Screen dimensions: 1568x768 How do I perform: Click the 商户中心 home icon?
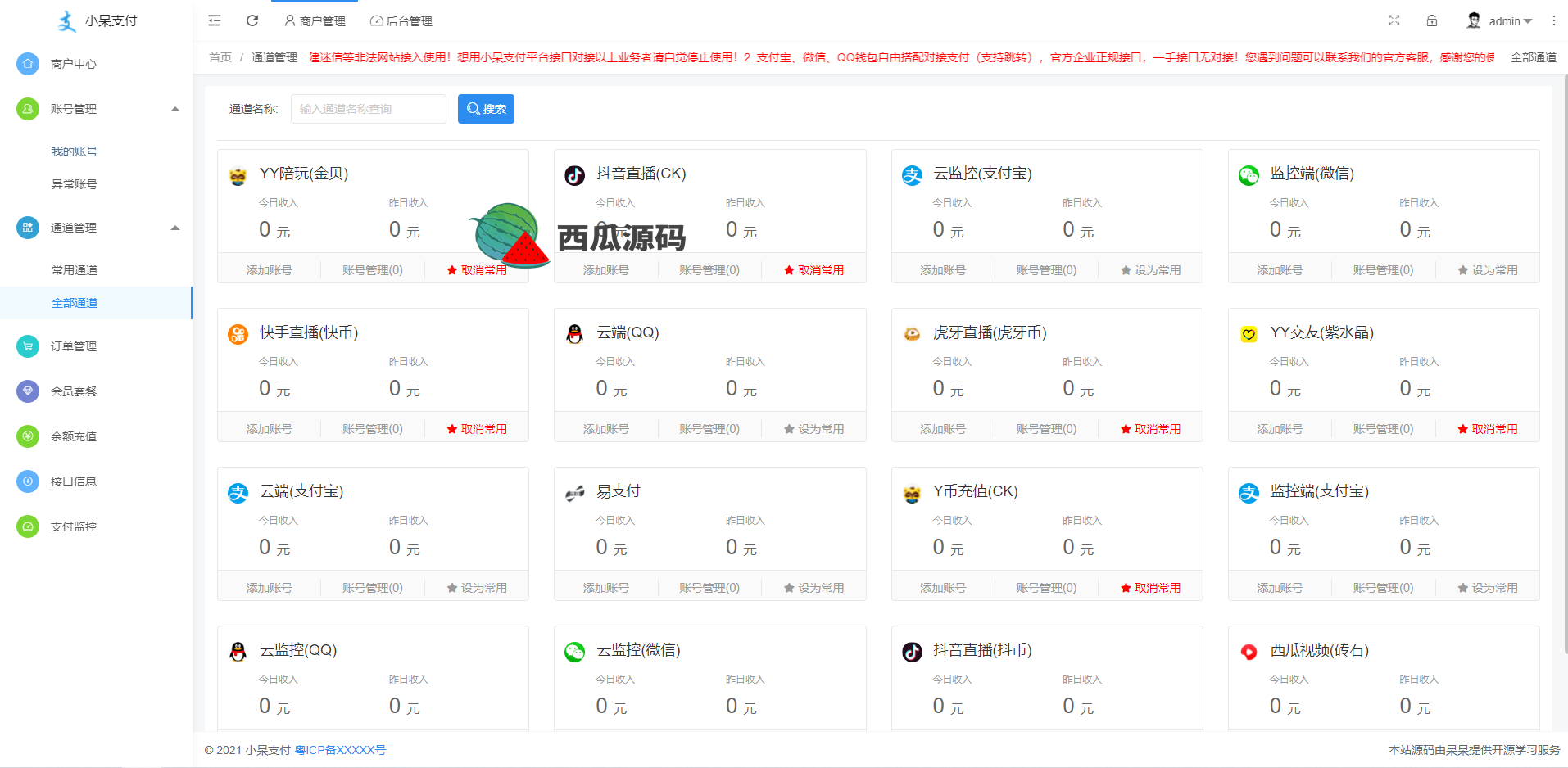point(28,64)
